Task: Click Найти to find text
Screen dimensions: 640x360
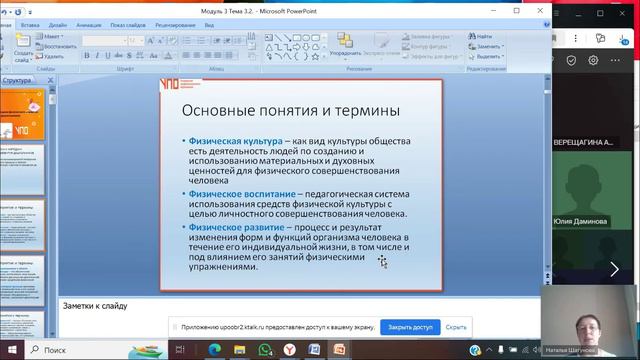Action: [x=480, y=36]
